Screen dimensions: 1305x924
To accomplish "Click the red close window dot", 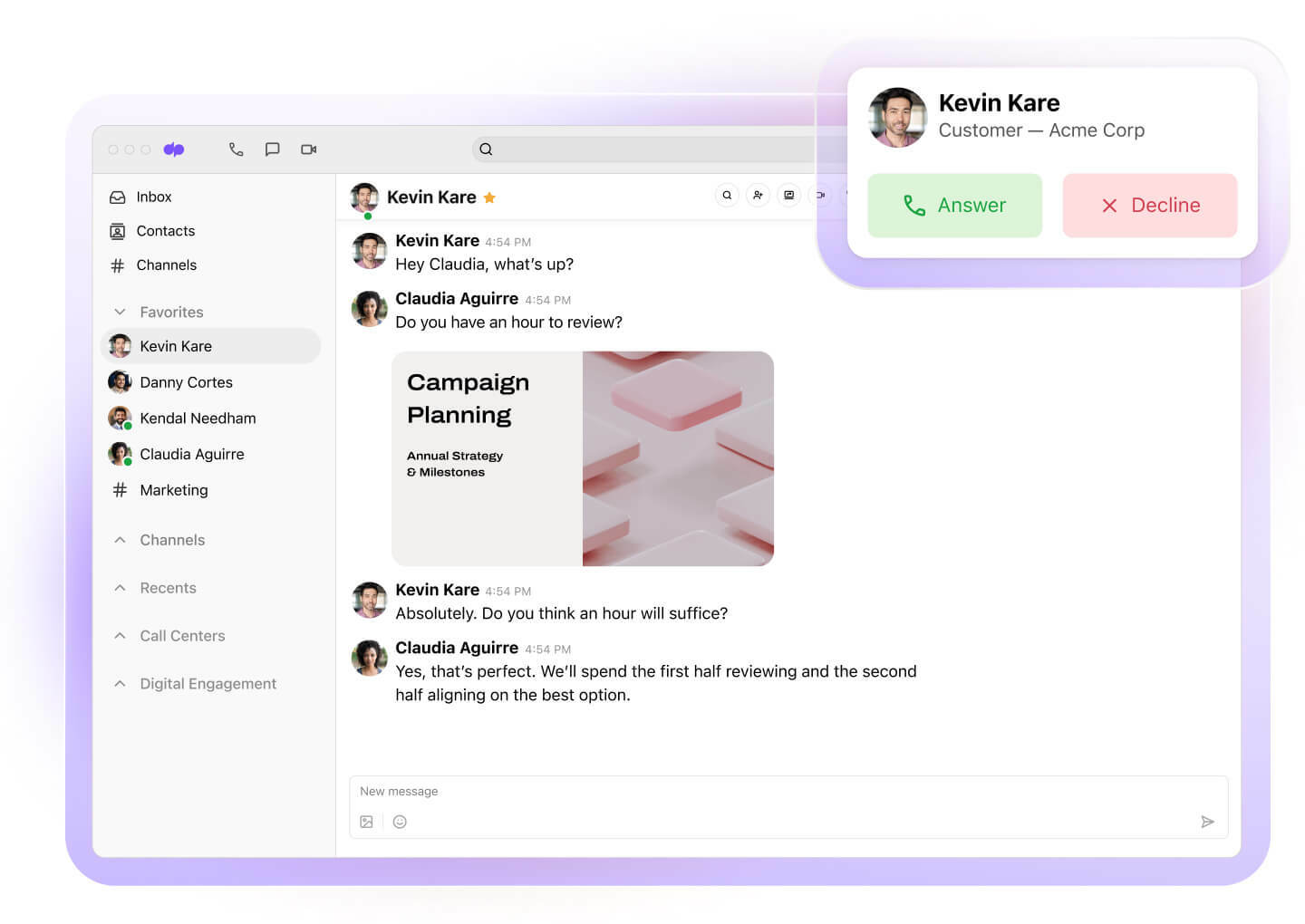I will point(113,149).
